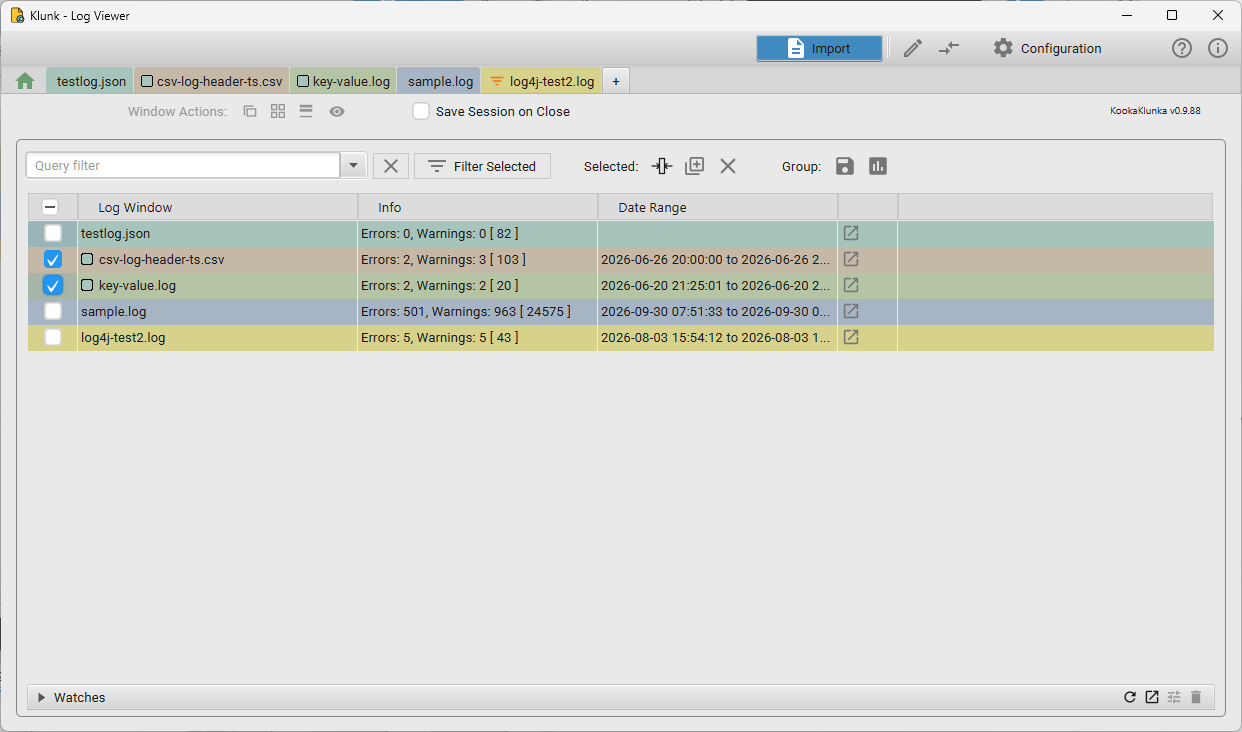Enable Save Session on Close checkbox

422,111
